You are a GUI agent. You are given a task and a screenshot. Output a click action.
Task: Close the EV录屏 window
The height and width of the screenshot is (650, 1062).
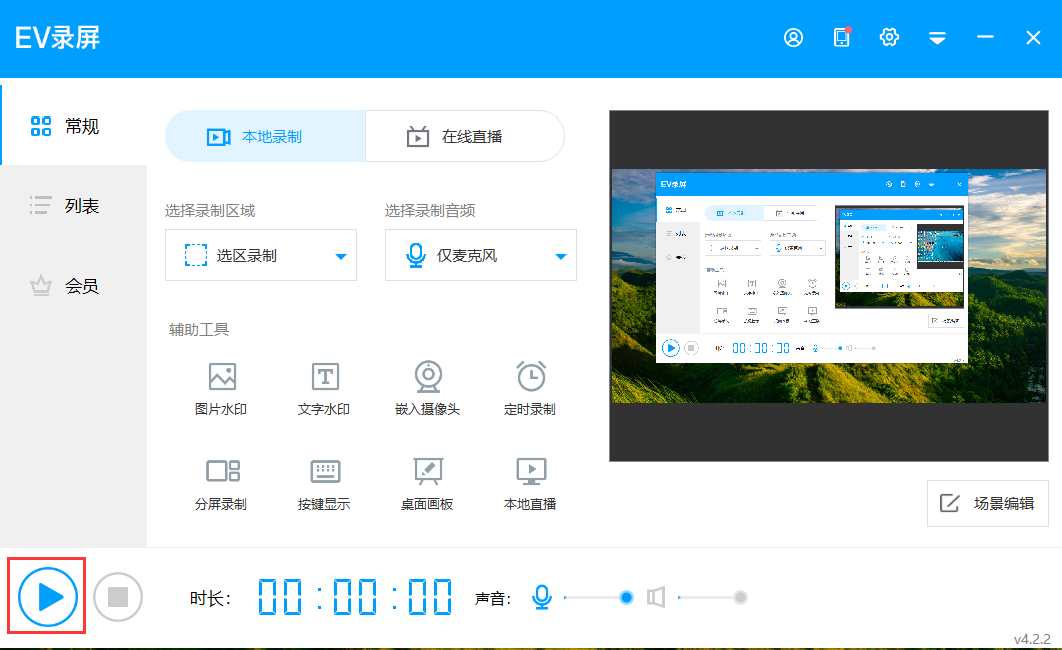[x=1033, y=37]
